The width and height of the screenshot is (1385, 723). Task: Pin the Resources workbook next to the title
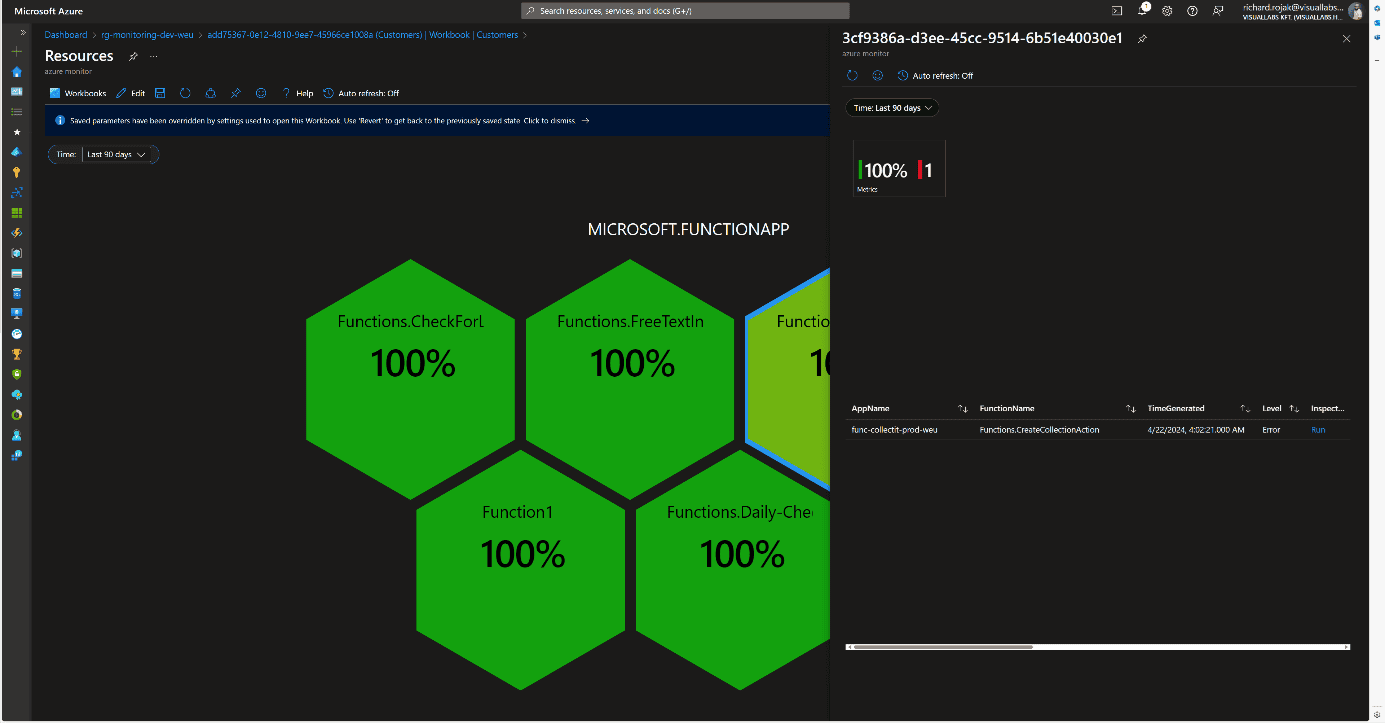tap(133, 56)
